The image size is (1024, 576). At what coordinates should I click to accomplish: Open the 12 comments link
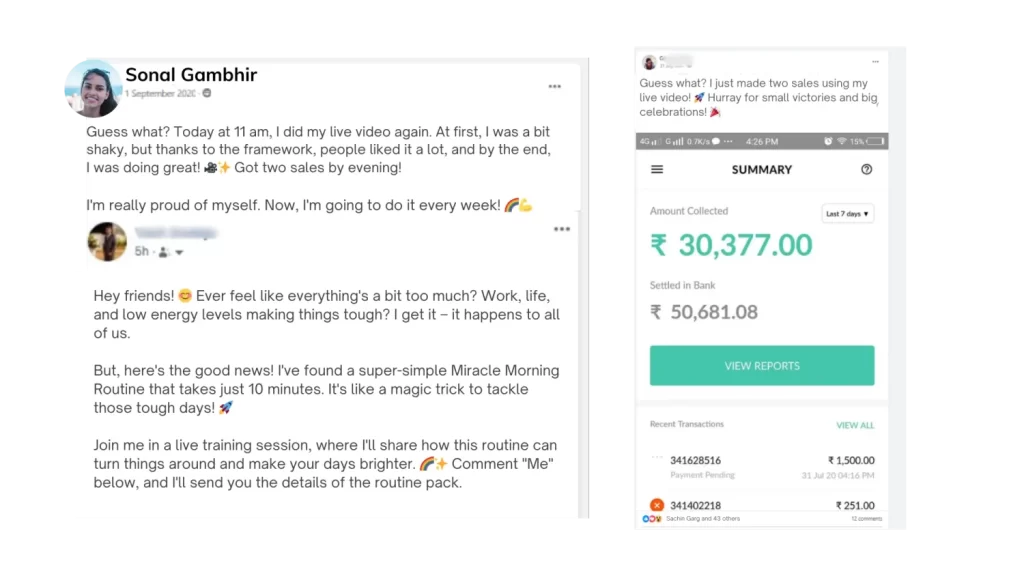866,519
